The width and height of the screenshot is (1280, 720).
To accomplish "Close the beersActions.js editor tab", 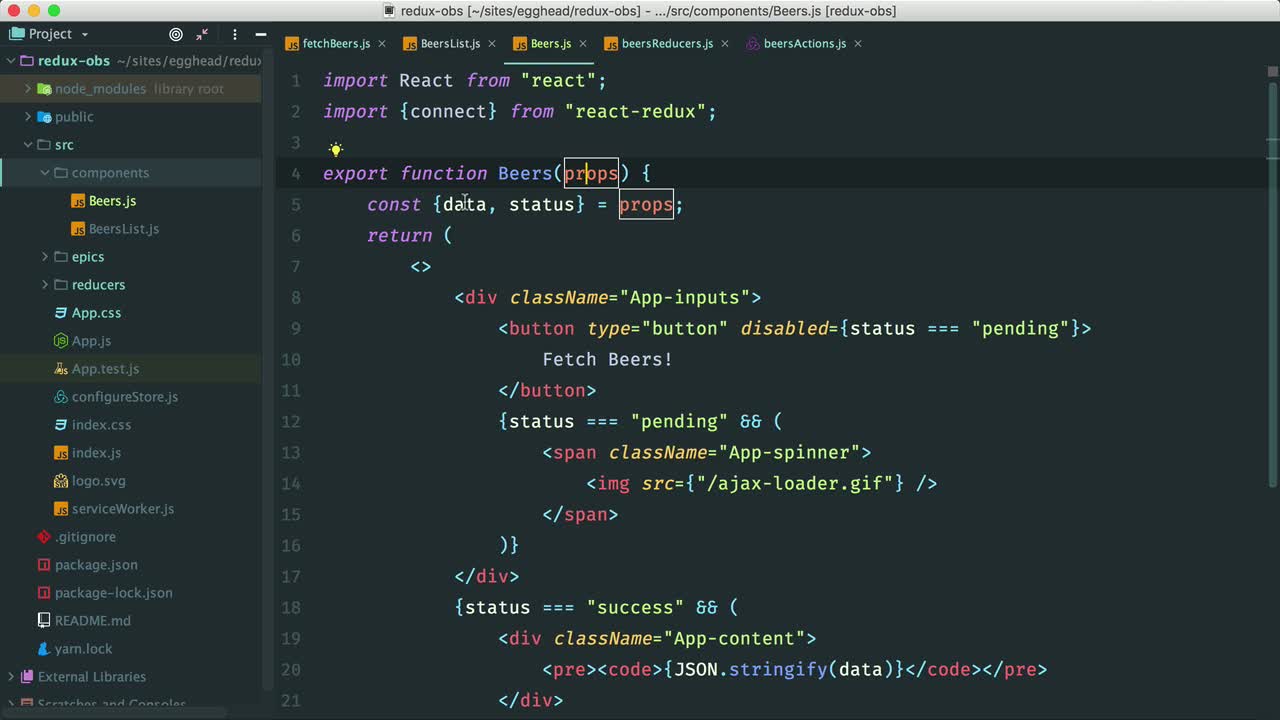I will point(858,44).
